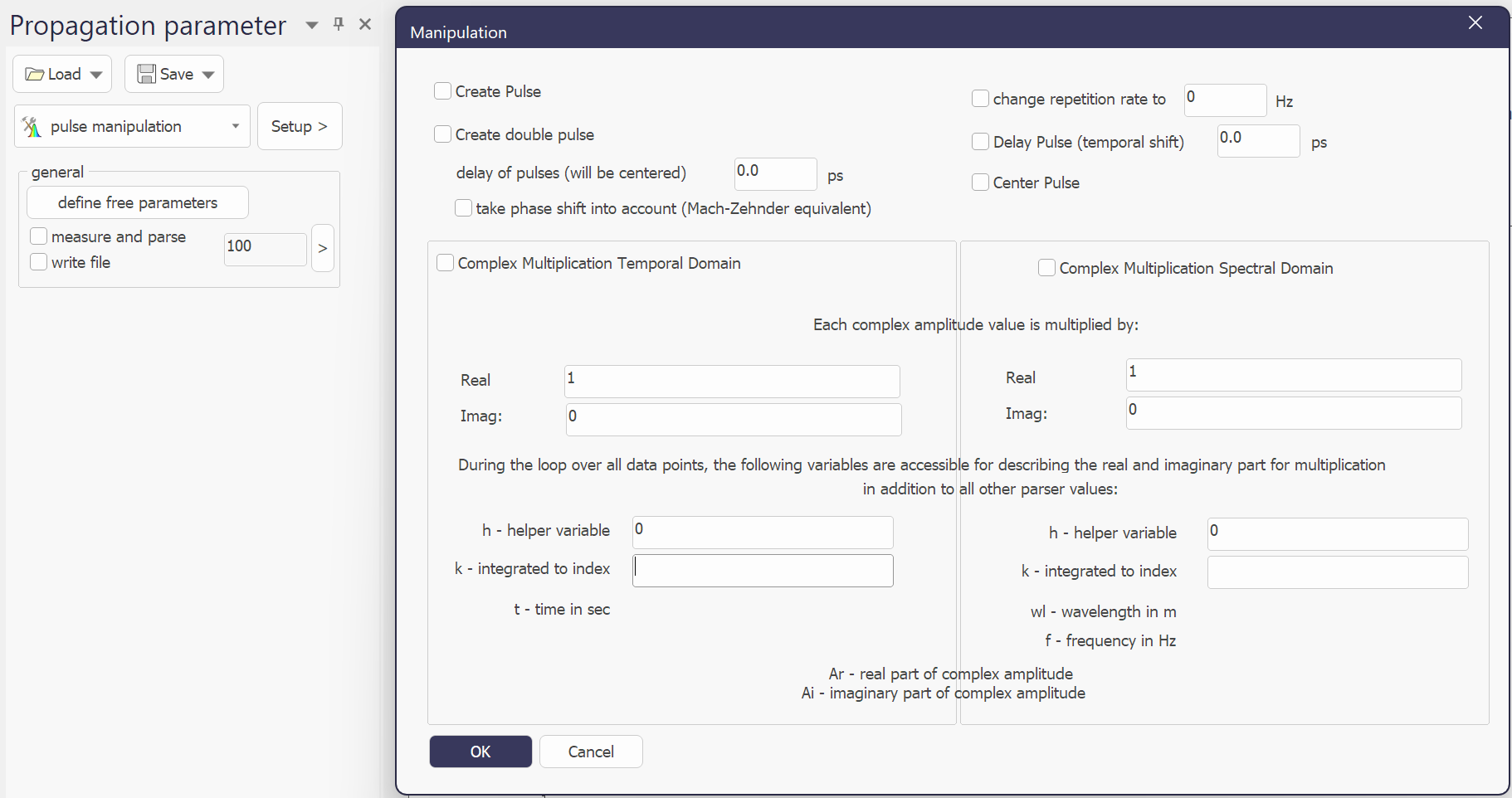The image size is (1512, 798).
Task: Click the Save floppy disk icon
Action: (x=146, y=74)
